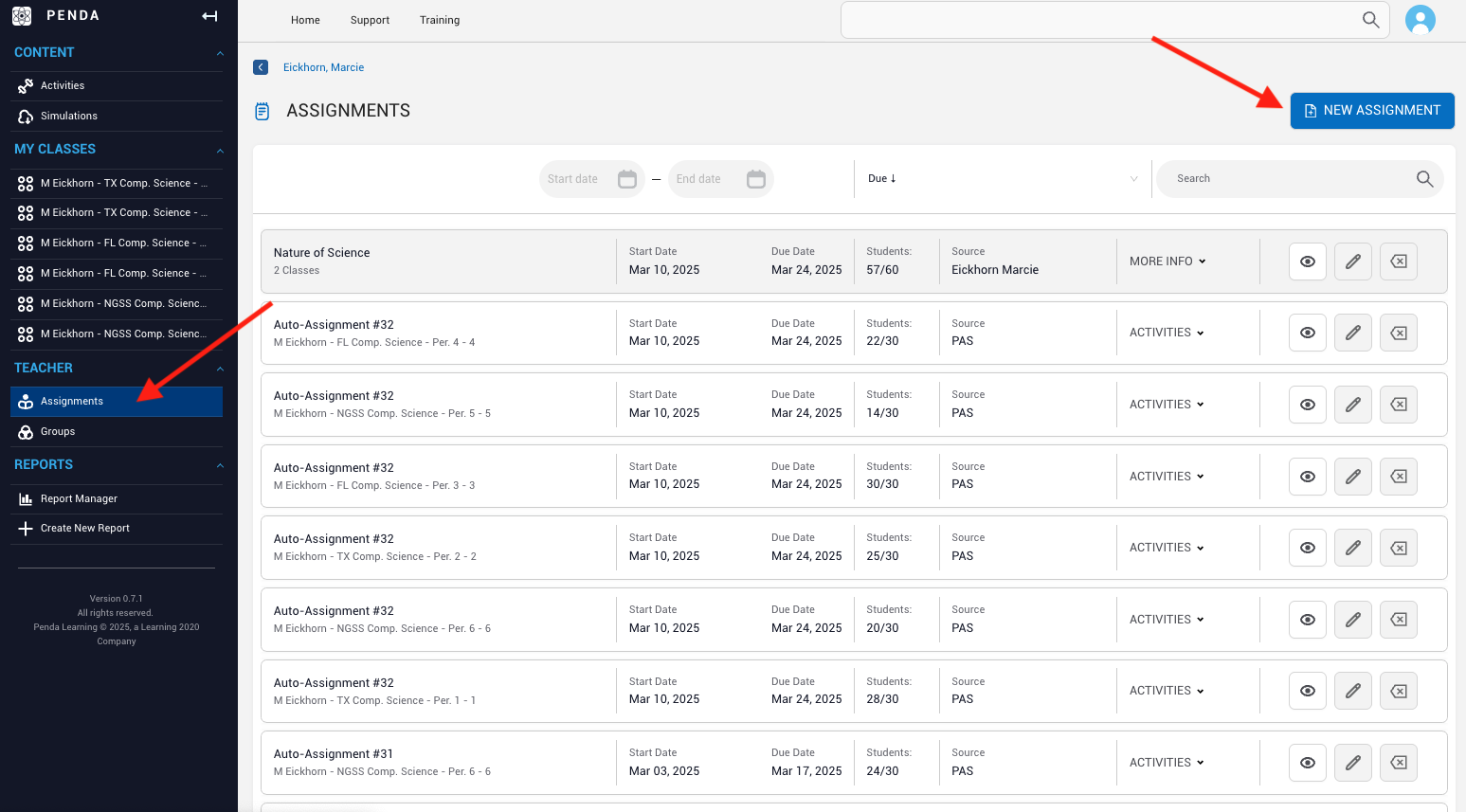Viewport: 1466px width, 812px height.
Task: Open the Eickhorn, Marcie link
Action: pos(322,67)
